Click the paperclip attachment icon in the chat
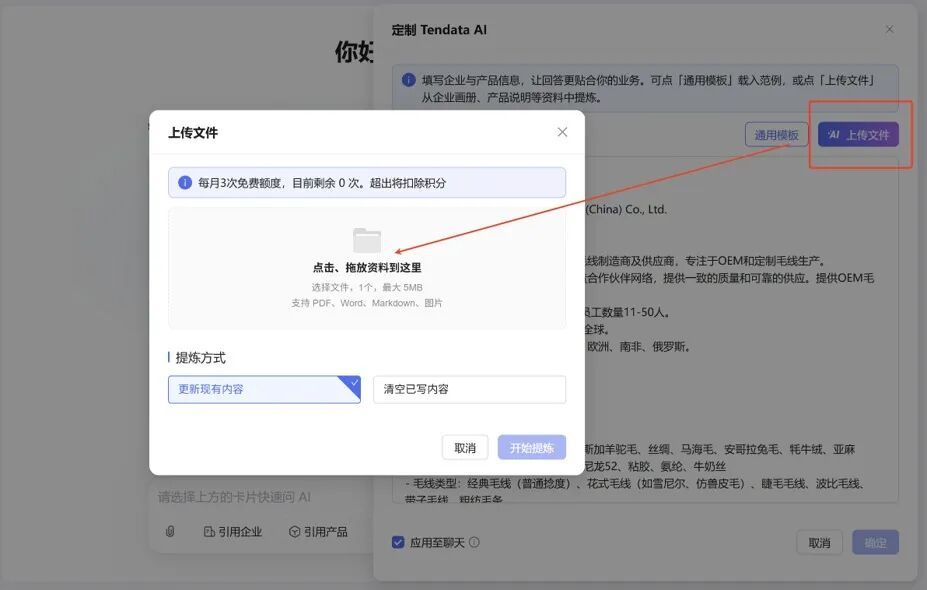Image resolution: width=927 pixels, height=590 pixels. pyautogui.click(x=170, y=531)
